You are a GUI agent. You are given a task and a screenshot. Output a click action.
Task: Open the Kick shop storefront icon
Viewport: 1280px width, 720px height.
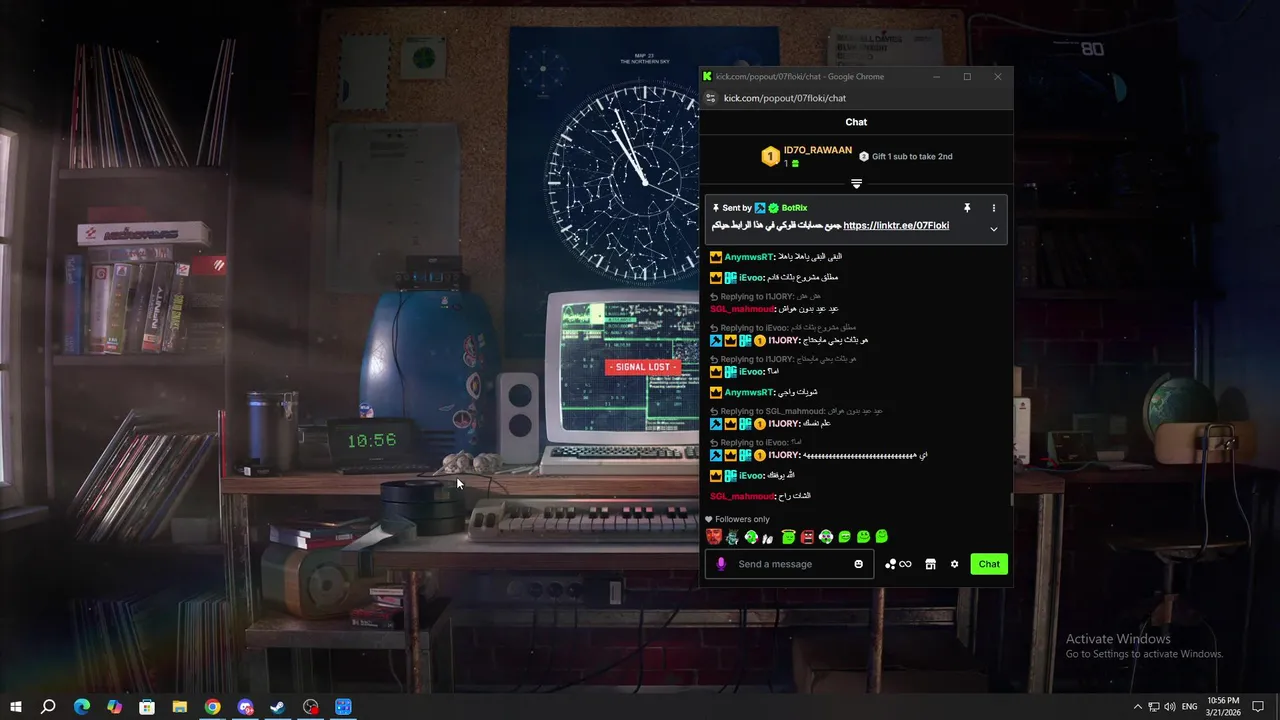coord(930,564)
